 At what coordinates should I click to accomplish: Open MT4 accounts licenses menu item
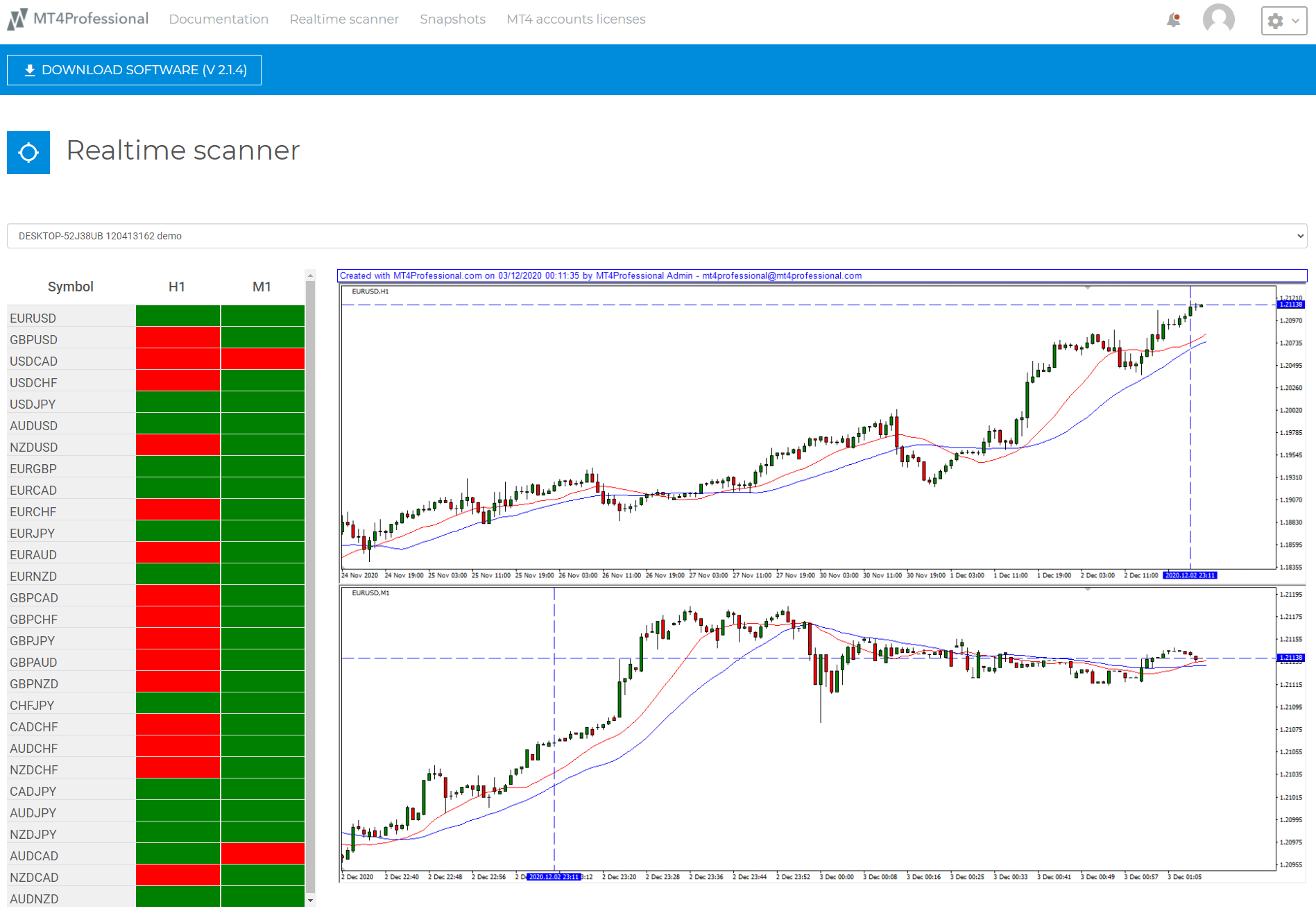click(576, 19)
